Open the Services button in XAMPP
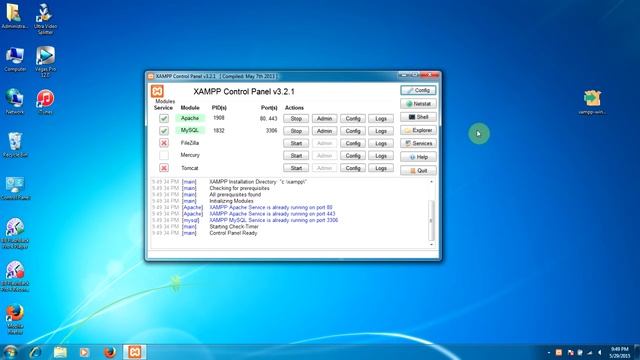 (418, 143)
